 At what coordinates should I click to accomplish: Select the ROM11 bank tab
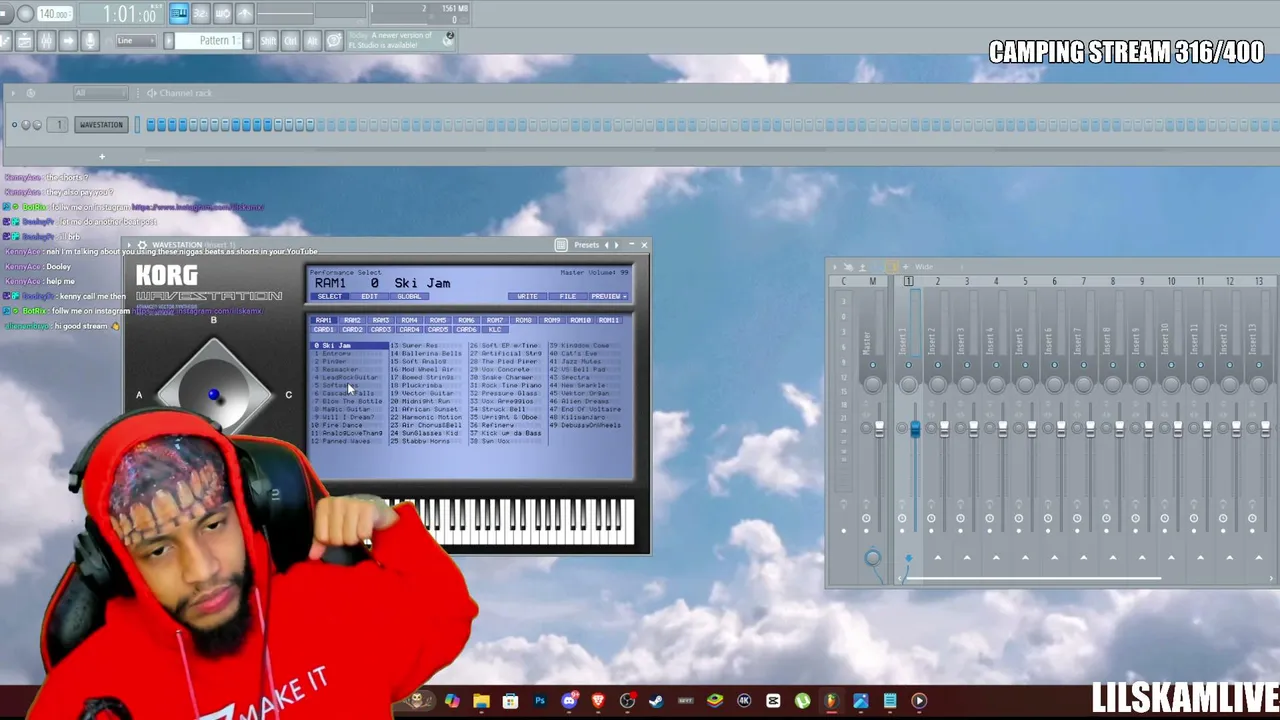coord(609,320)
